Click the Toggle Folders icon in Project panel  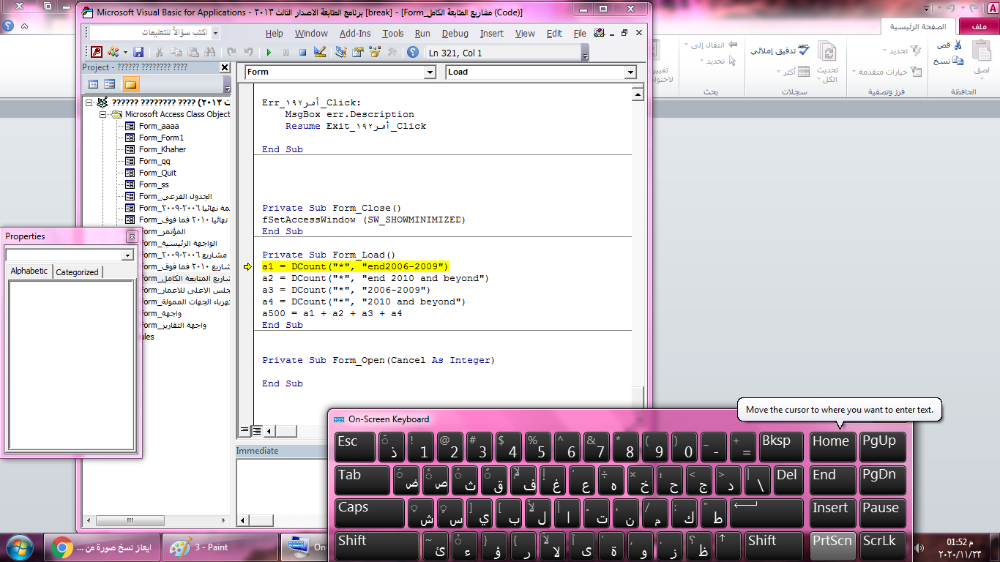point(131,84)
